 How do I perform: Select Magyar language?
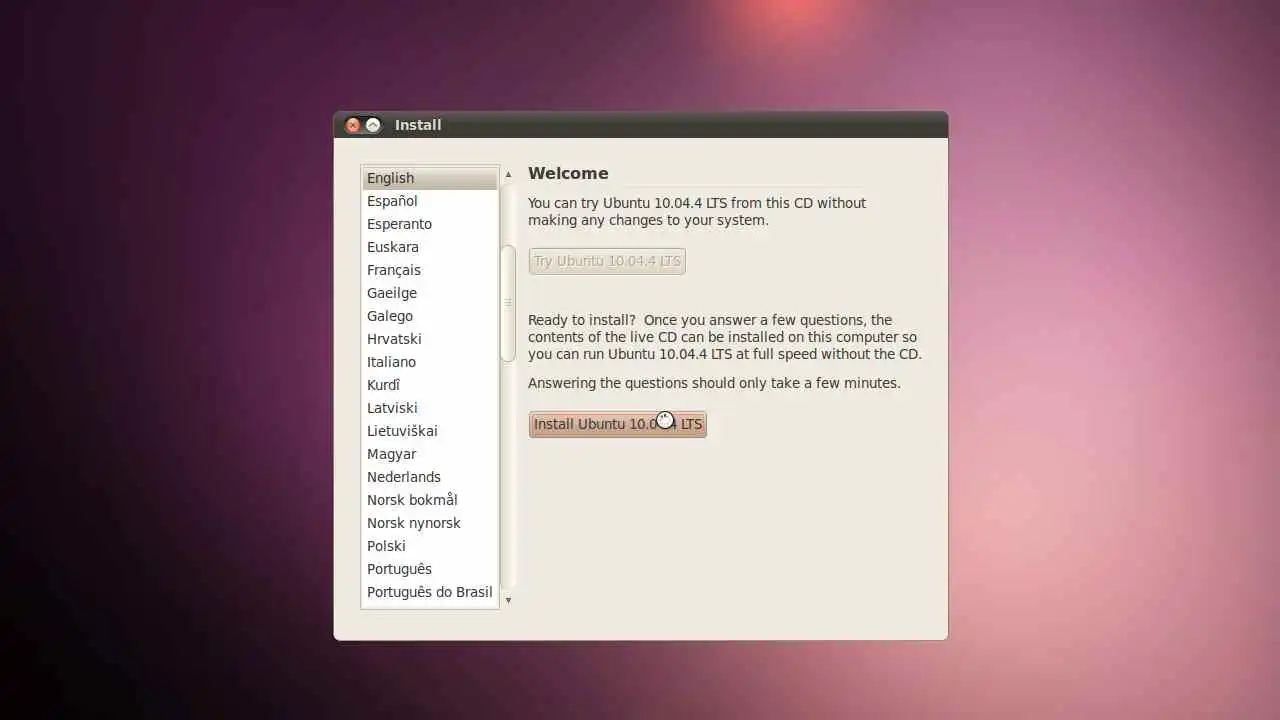click(x=430, y=454)
